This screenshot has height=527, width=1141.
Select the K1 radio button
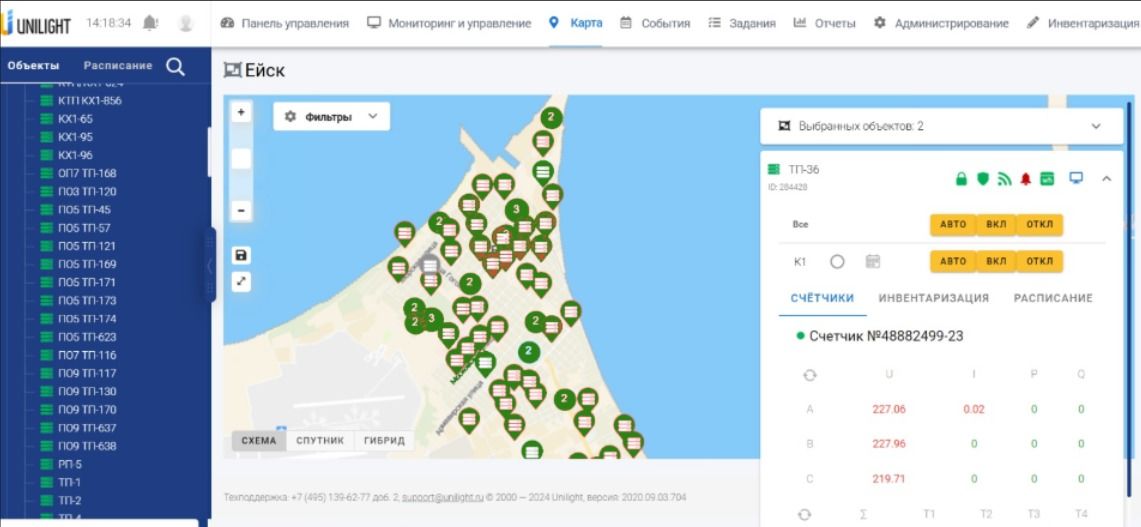coord(838,261)
